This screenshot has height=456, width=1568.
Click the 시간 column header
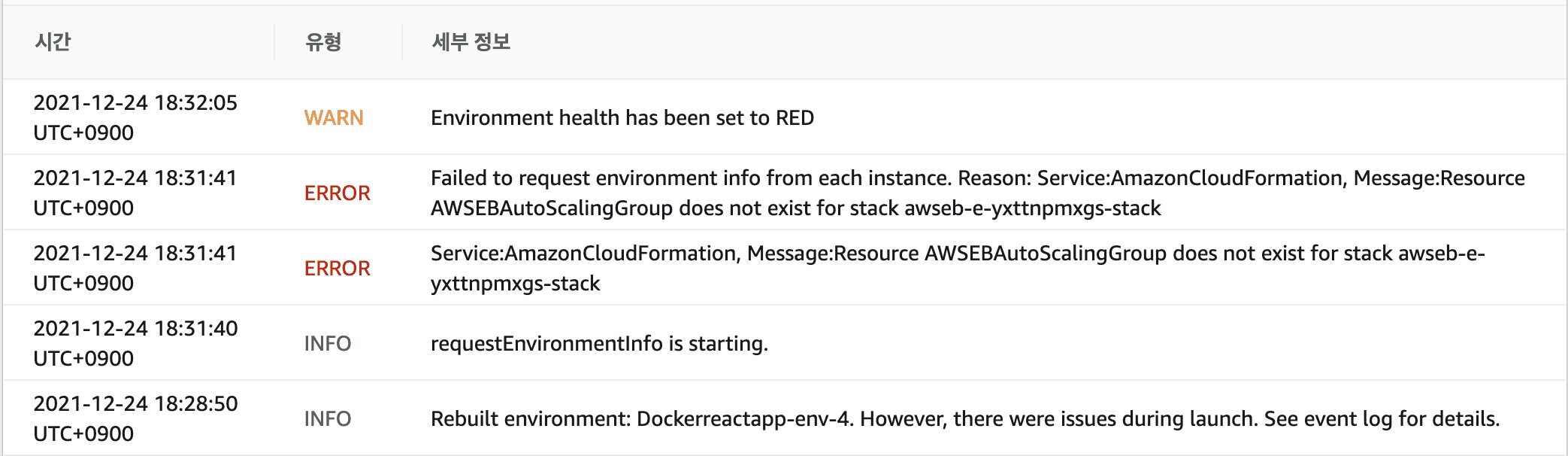(x=53, y=41)
